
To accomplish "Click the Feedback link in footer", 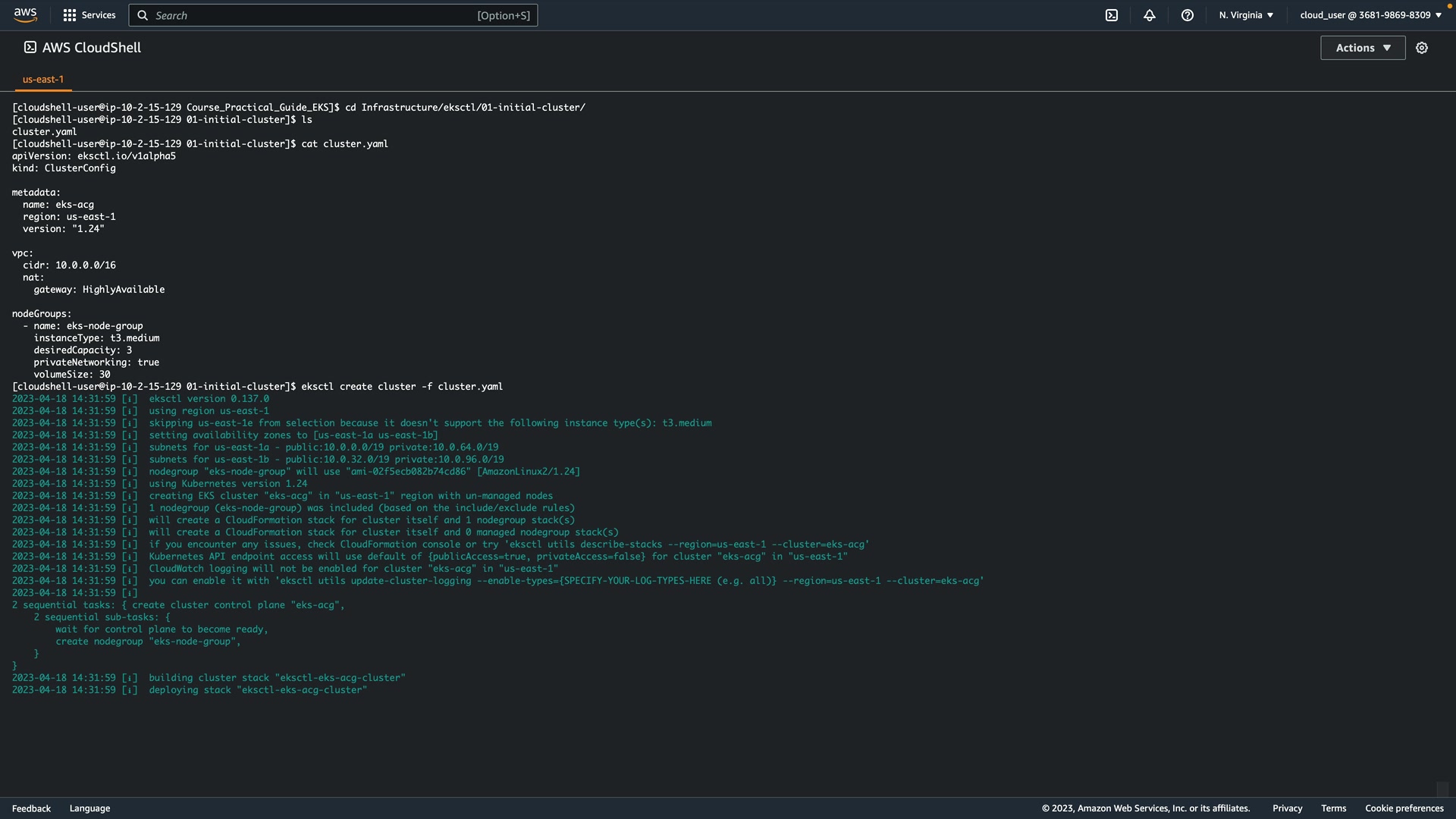I will coord(31,808).
